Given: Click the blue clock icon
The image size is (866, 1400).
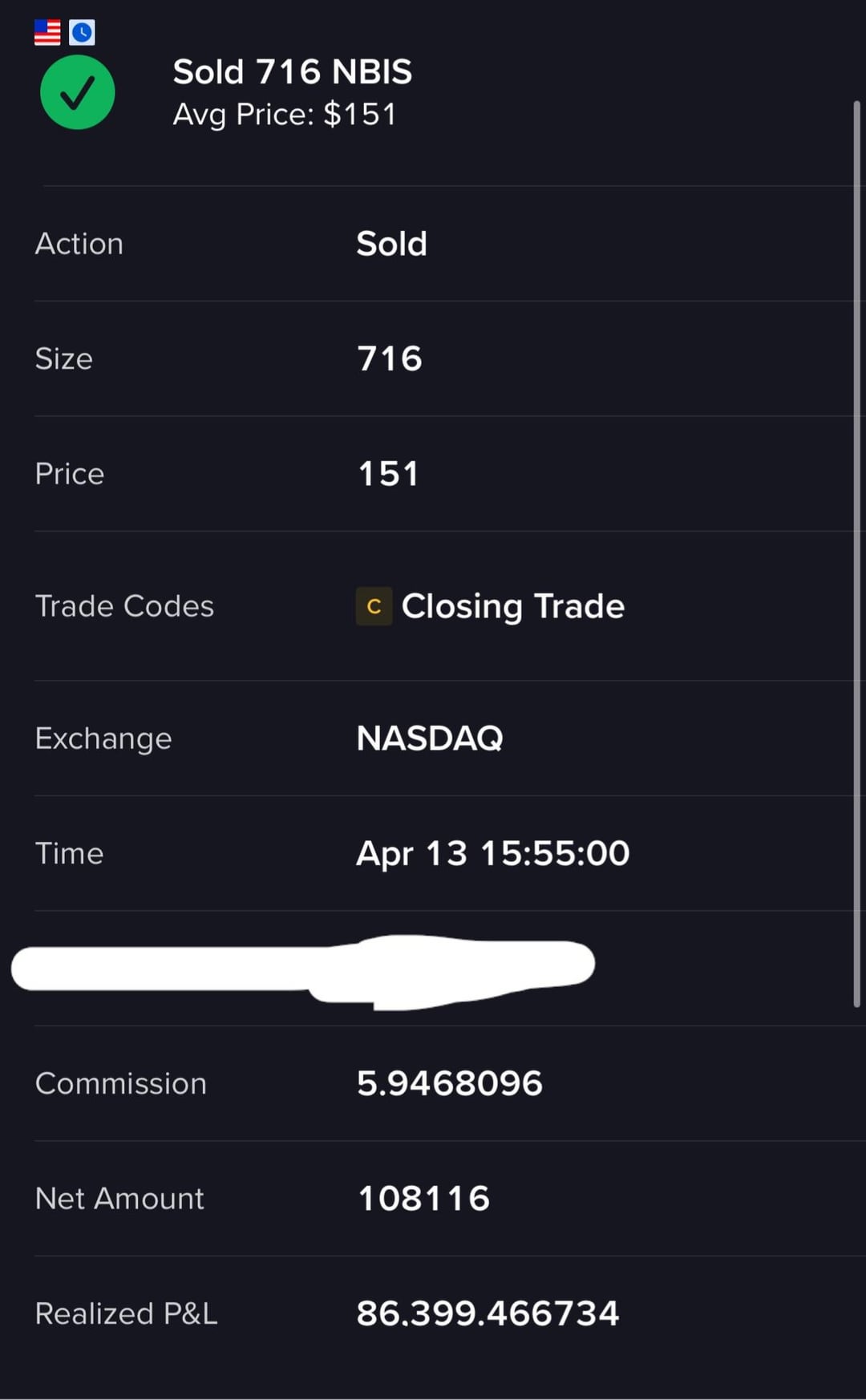Looking at the screenshot, I should click(x=82, y=33).
